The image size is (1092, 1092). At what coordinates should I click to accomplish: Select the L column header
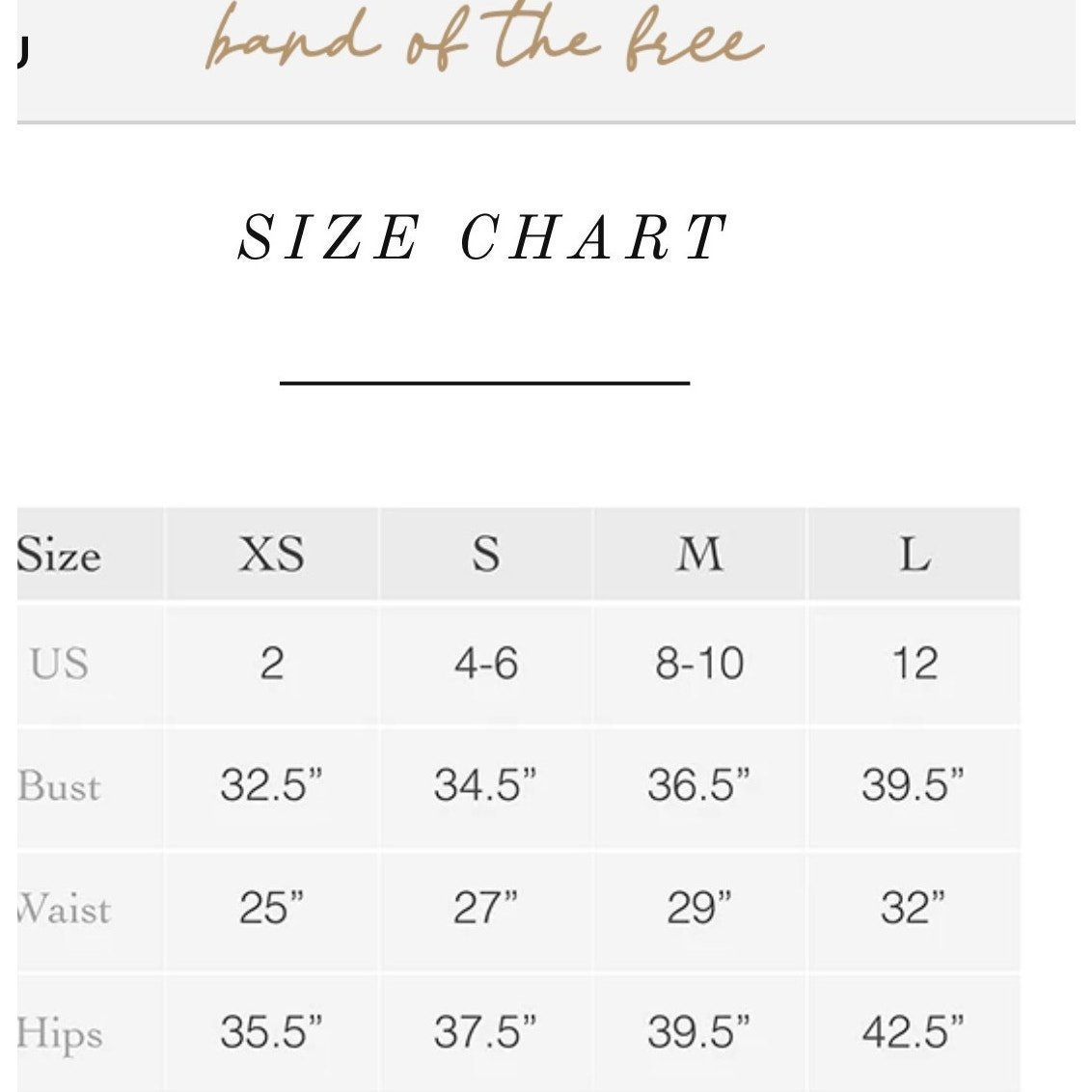tap(915, 555)
